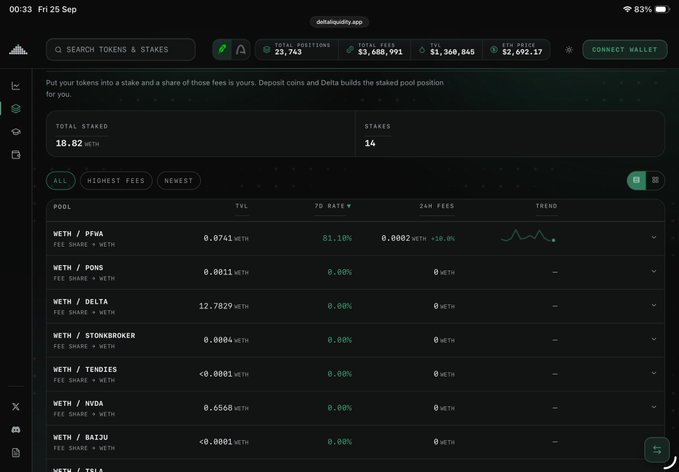679x472 pixels.
Task: Open the wallet sidebar icon
Action: point(16,155)
